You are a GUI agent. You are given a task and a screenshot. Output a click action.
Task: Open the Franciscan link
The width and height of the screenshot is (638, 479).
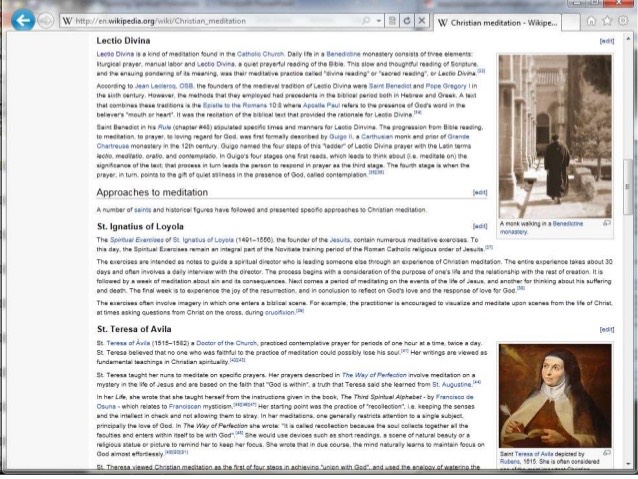(x=185, y=407)
